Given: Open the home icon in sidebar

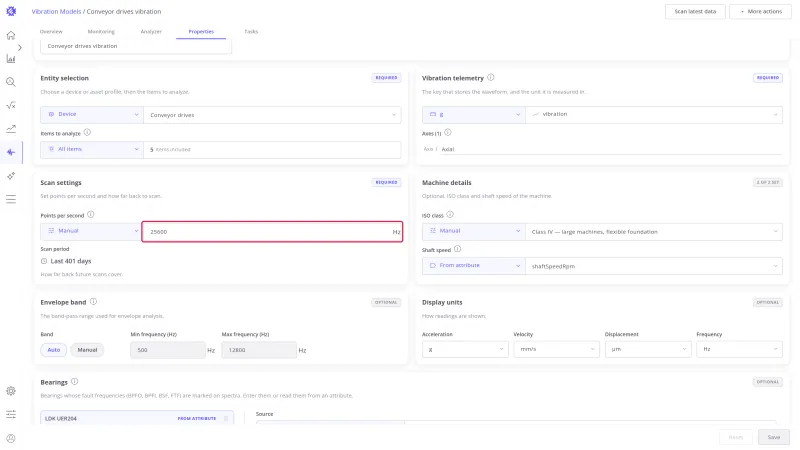Looking at the screenshot, I should coord(11,35).
